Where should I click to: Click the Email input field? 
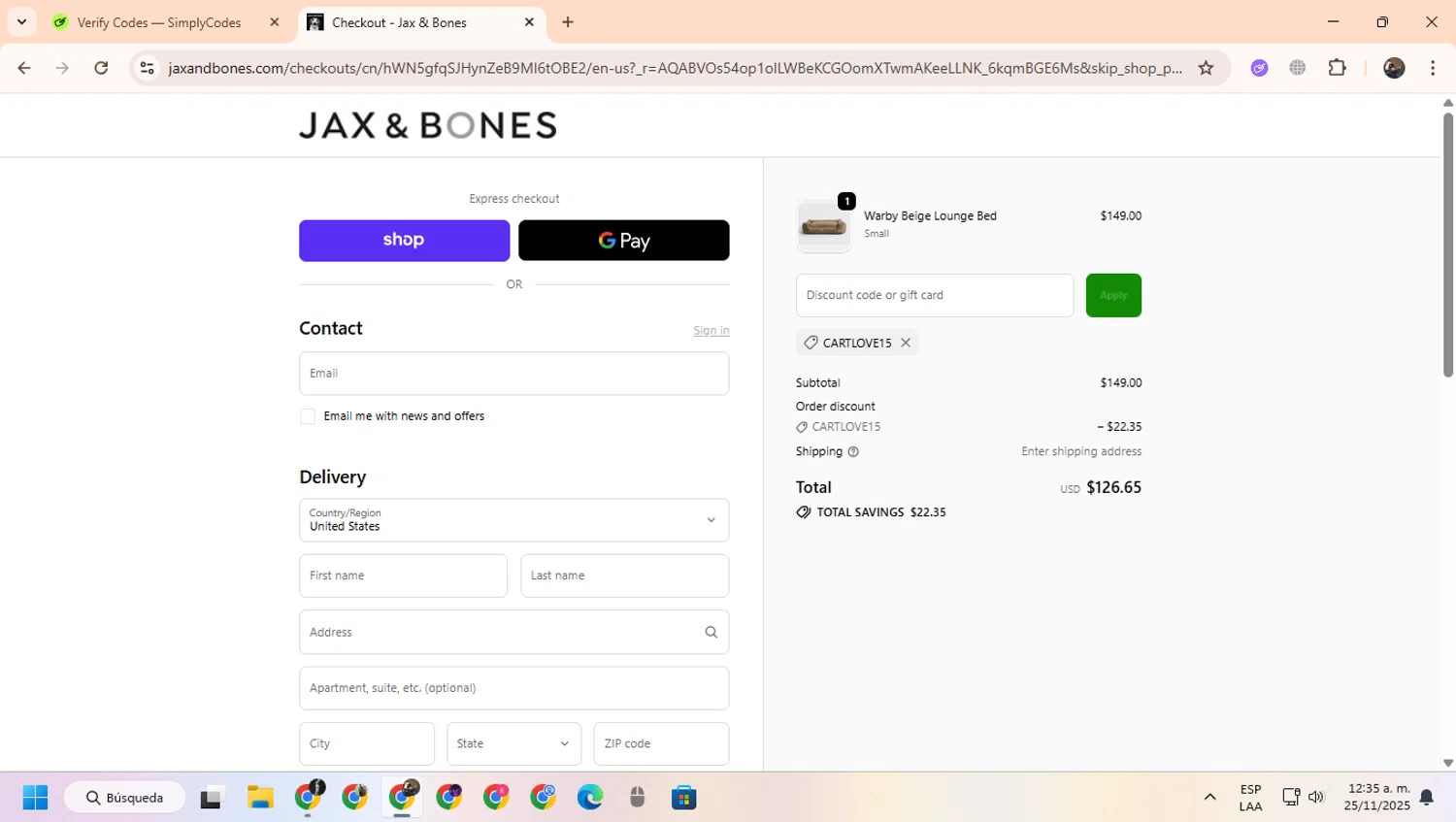pyautogui.click(x=514, y=374)
